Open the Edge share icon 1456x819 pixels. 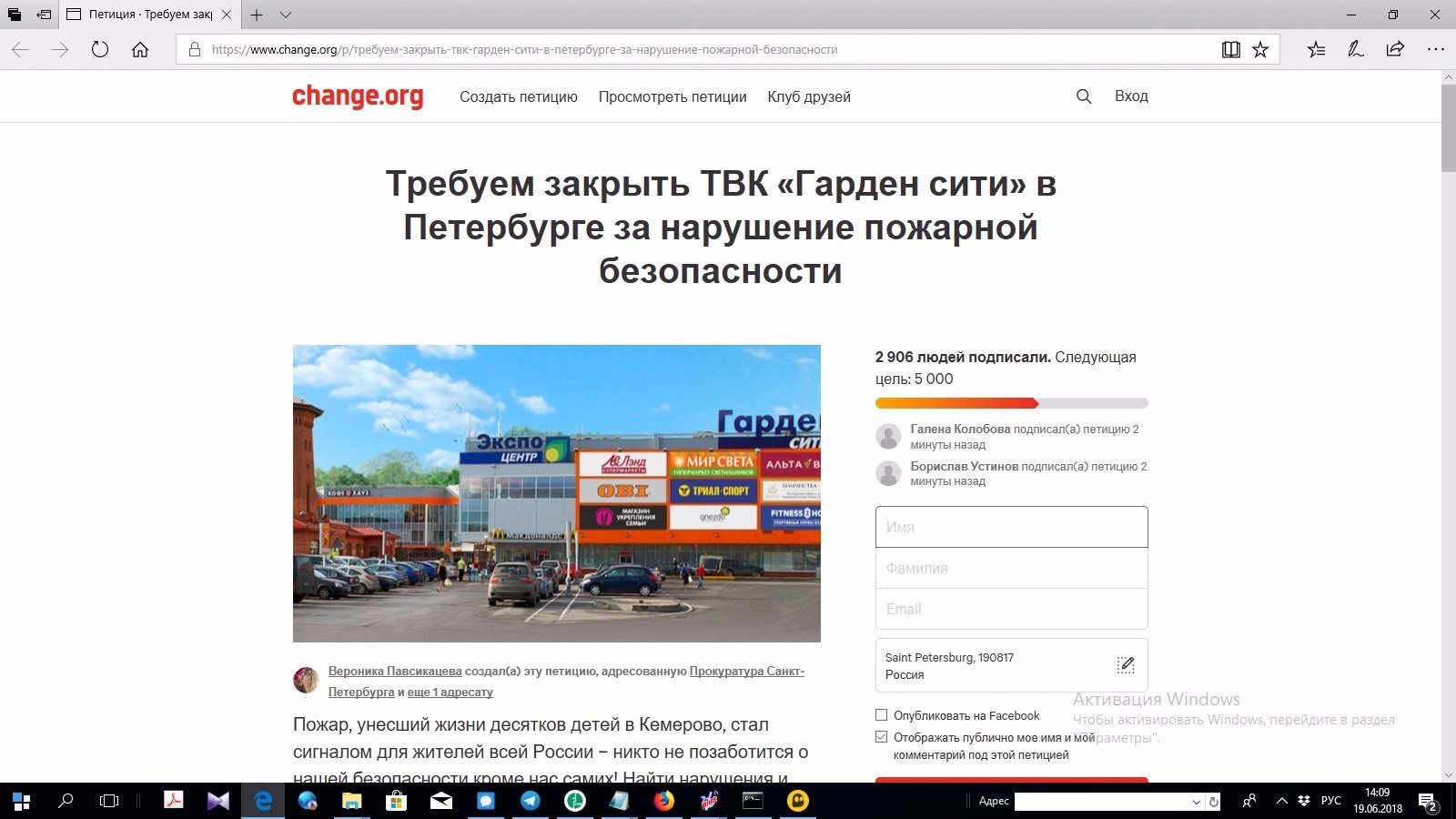pos(1395,50)
